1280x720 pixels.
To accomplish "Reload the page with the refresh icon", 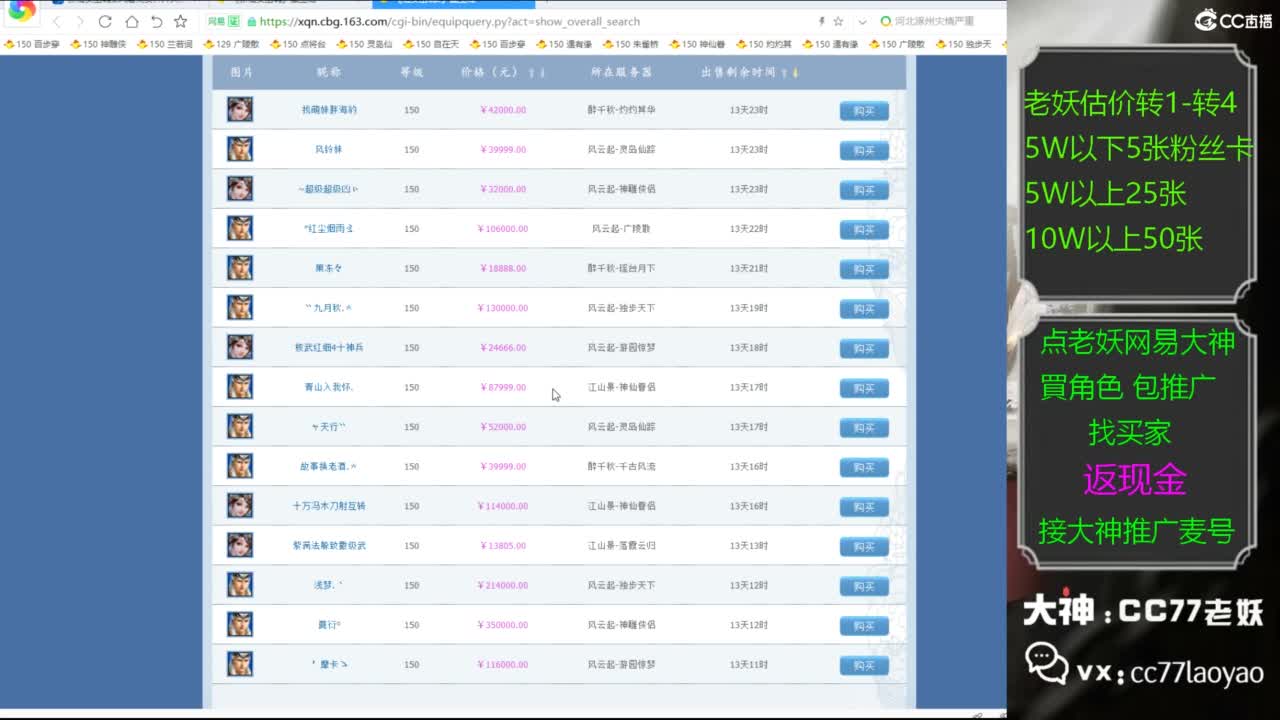I will [x=106, y=20].
